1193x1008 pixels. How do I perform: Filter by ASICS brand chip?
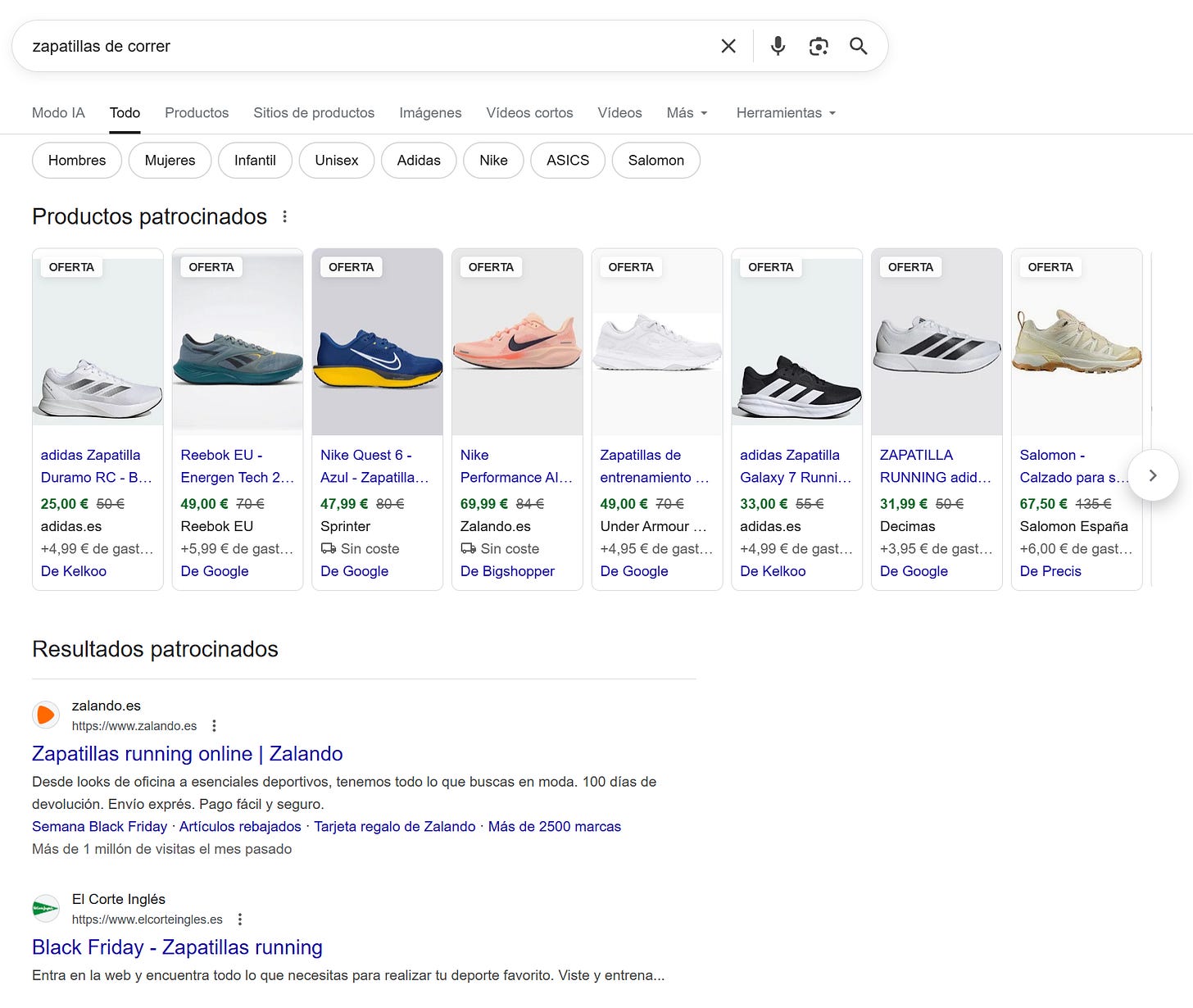[568, 161]
